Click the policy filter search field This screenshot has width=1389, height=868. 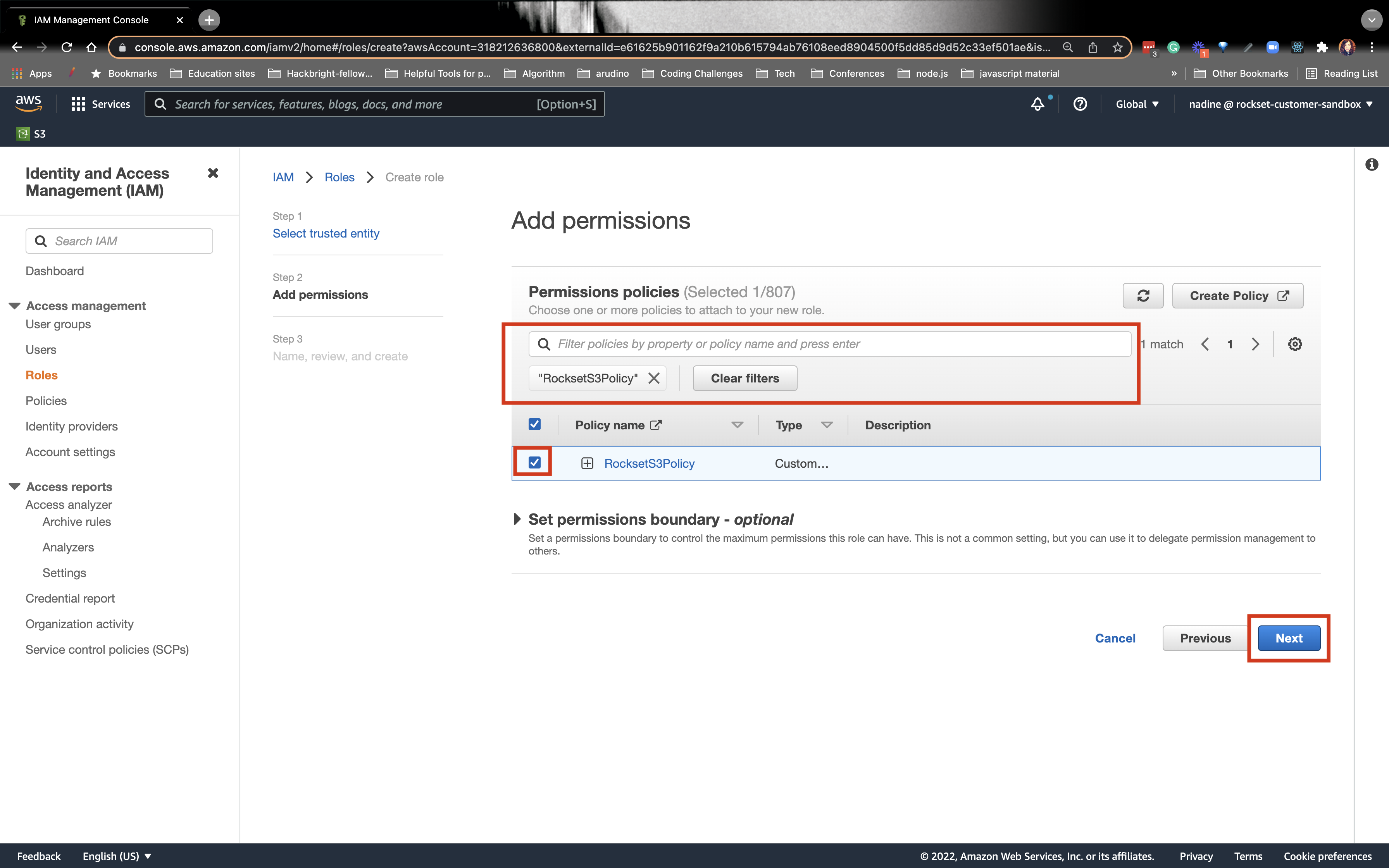click(x=830, y=344)
